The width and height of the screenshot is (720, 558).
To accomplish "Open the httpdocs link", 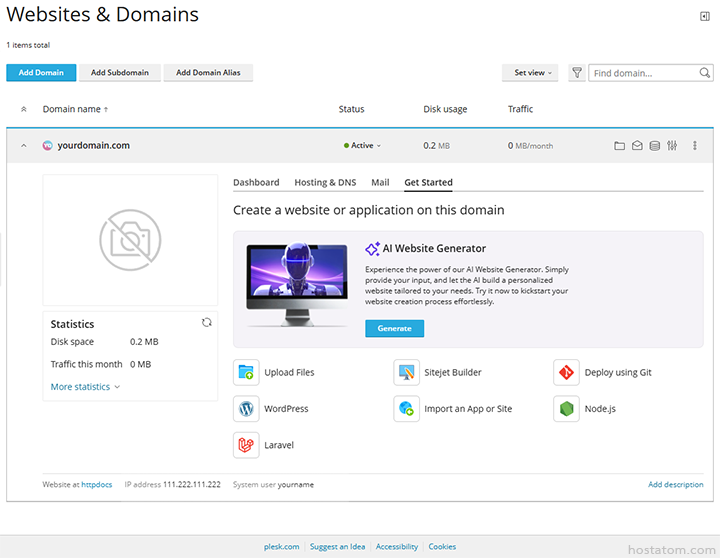I will [x=99, y=485].
